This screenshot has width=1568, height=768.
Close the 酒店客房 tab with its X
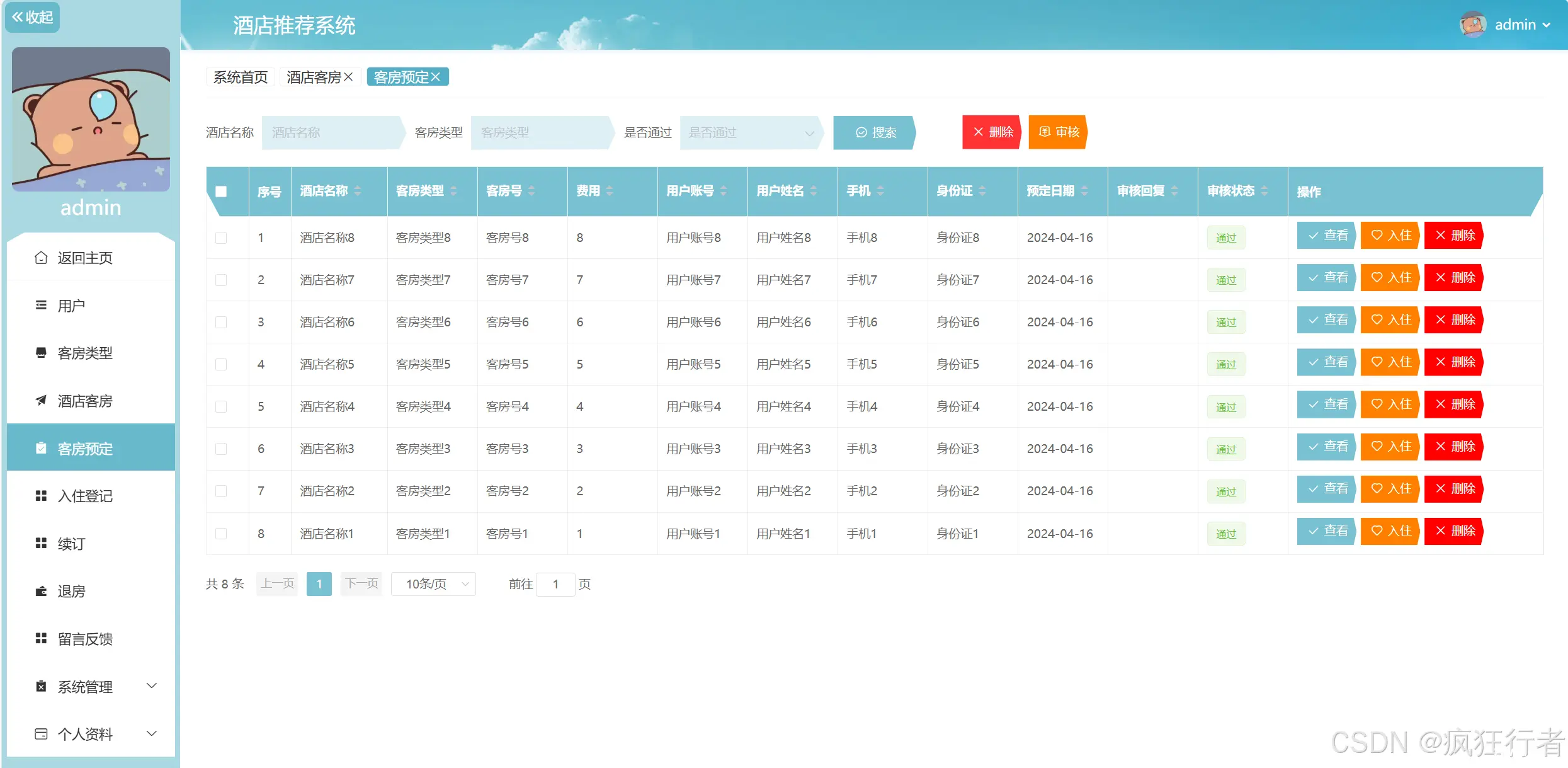[348, 77]
